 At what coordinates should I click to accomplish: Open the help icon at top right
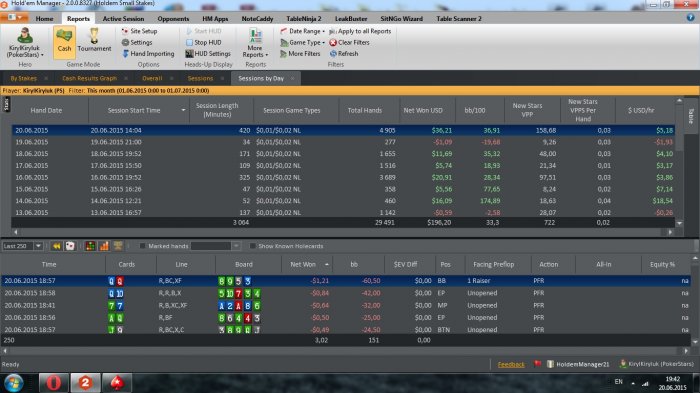(x=691, y=17)
